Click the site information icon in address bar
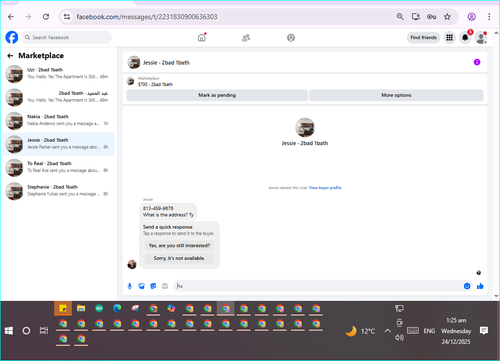Screen dimensions: 500x361 [67, 17]
